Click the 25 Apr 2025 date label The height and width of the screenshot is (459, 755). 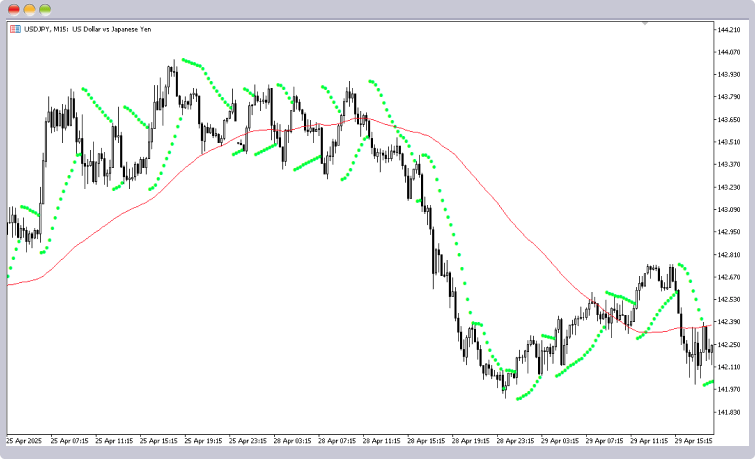(x=26, y=440)
